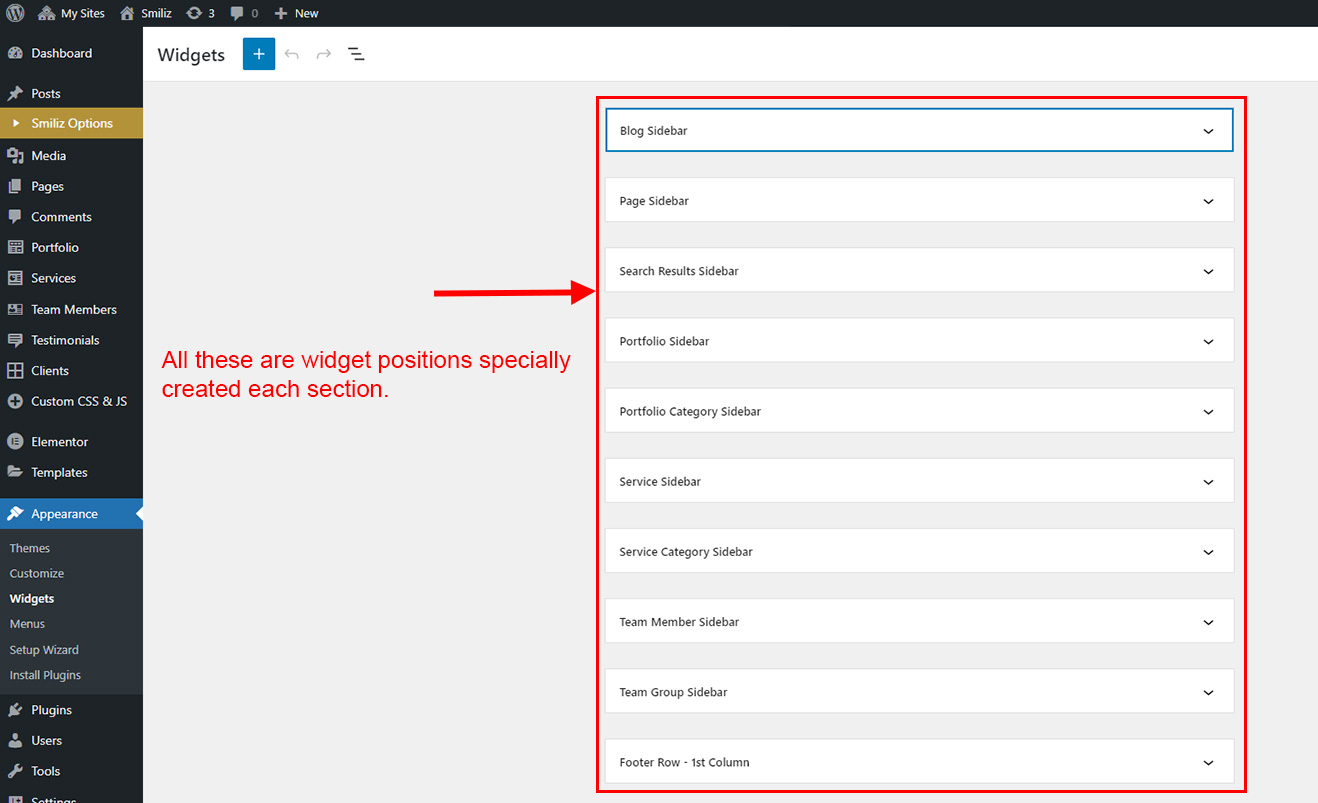Expand the Page Sidebar chevron
This screenshot has width=1318, height=803.
click(x=1208, y=201)
